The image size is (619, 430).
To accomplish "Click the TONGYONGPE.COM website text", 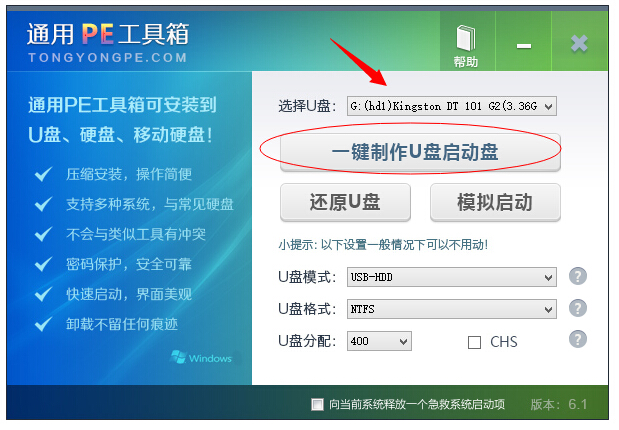I will coord(107,58).
